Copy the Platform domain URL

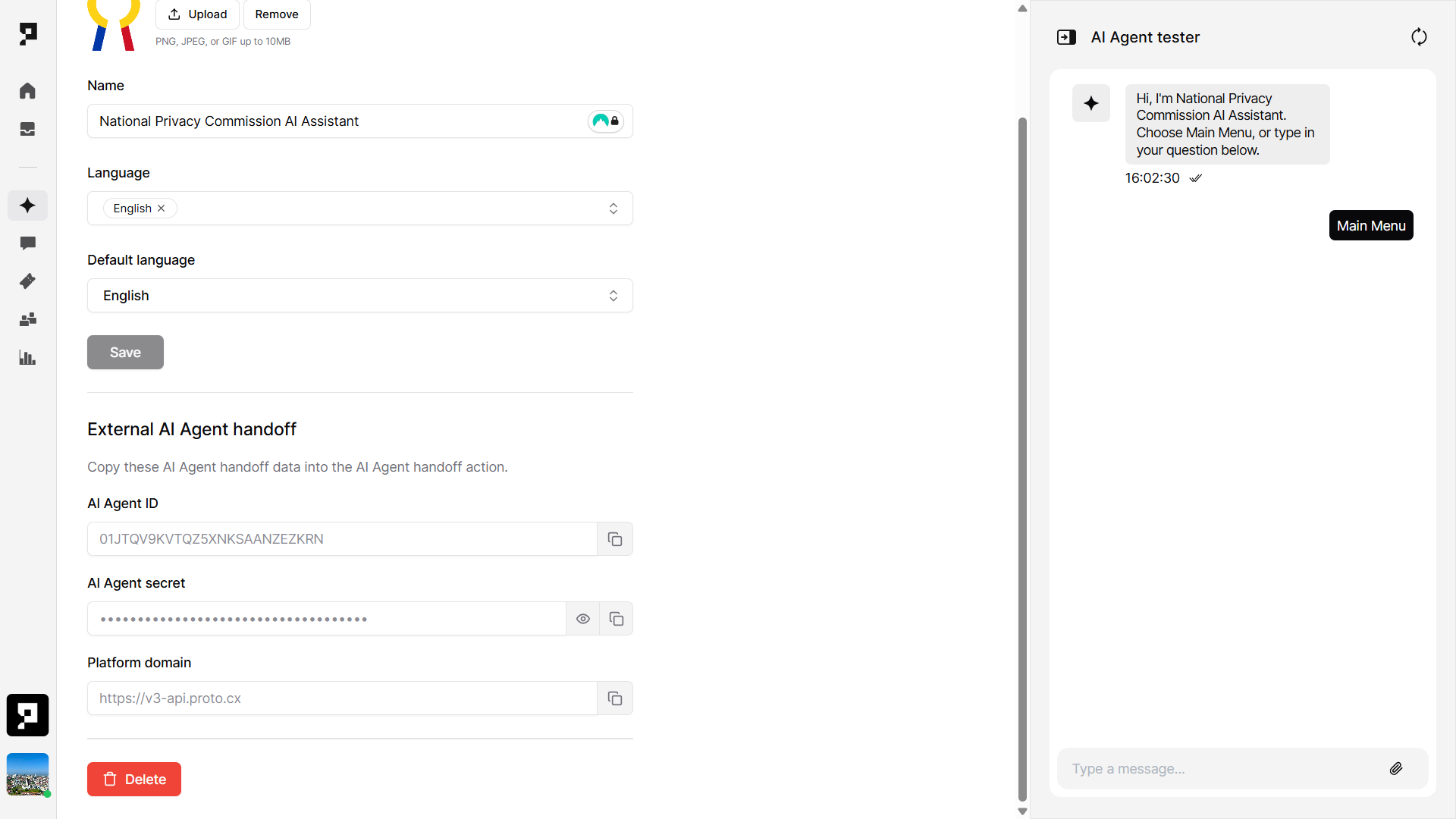coord(615,698)
